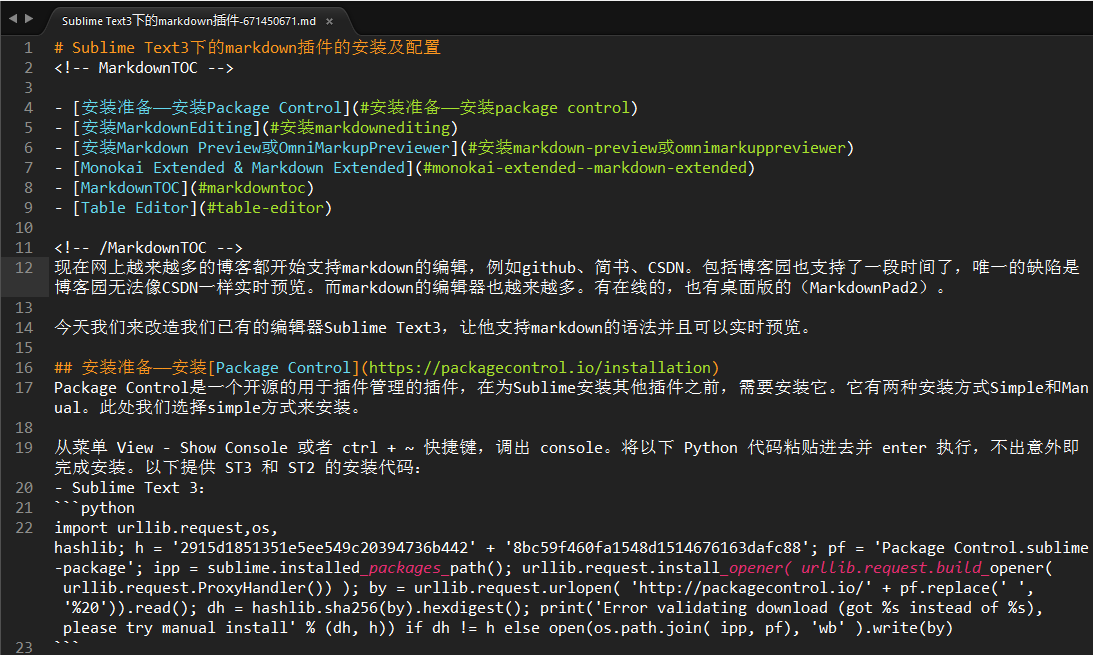Close the markdown file tab

click(330, 22)
